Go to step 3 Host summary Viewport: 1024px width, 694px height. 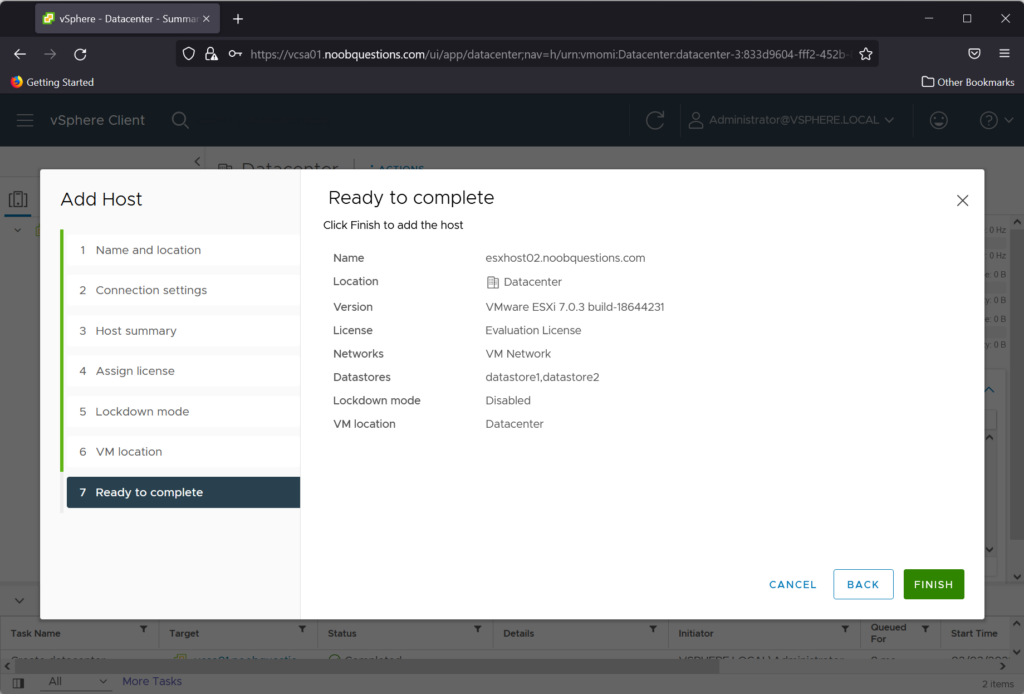(x=184, y=331)
